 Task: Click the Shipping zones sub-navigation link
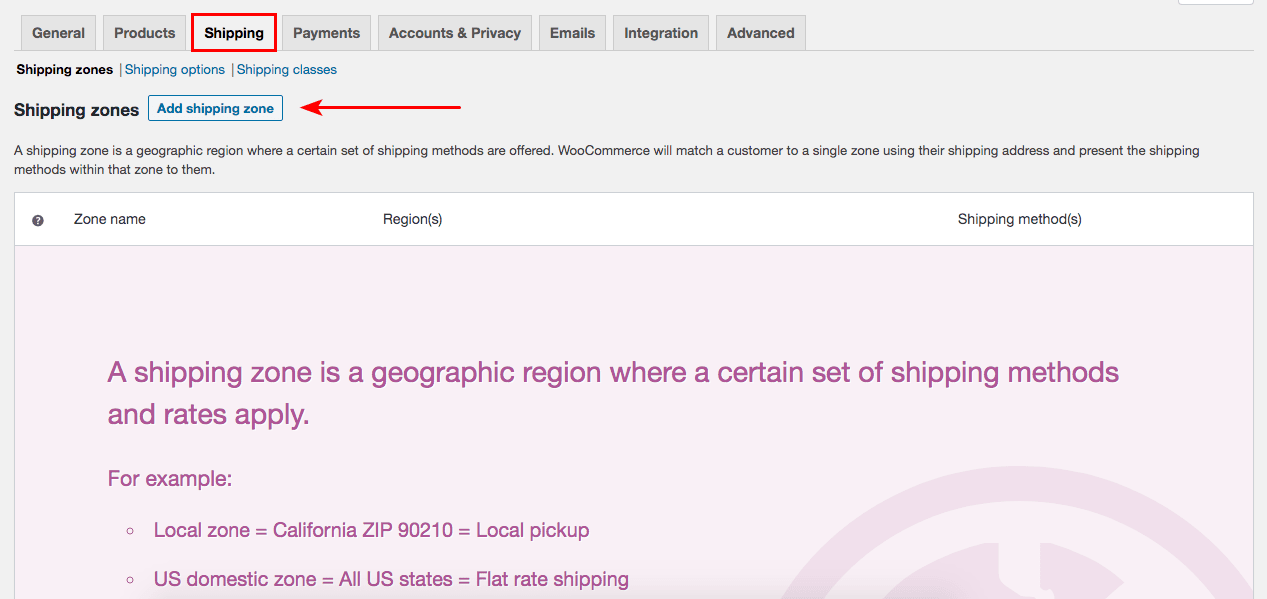coord(65,70)
